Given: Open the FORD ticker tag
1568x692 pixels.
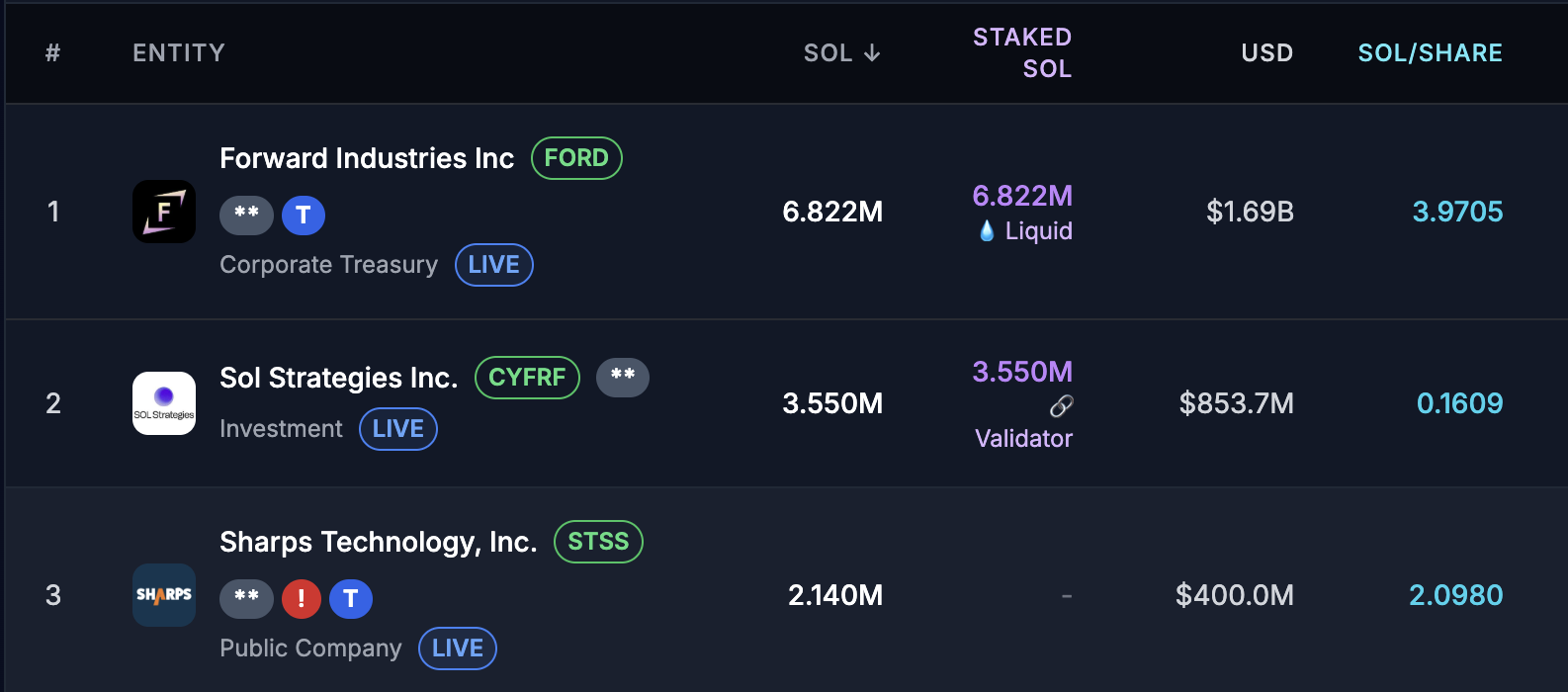Looking at the screenshot, I should 576,158.
